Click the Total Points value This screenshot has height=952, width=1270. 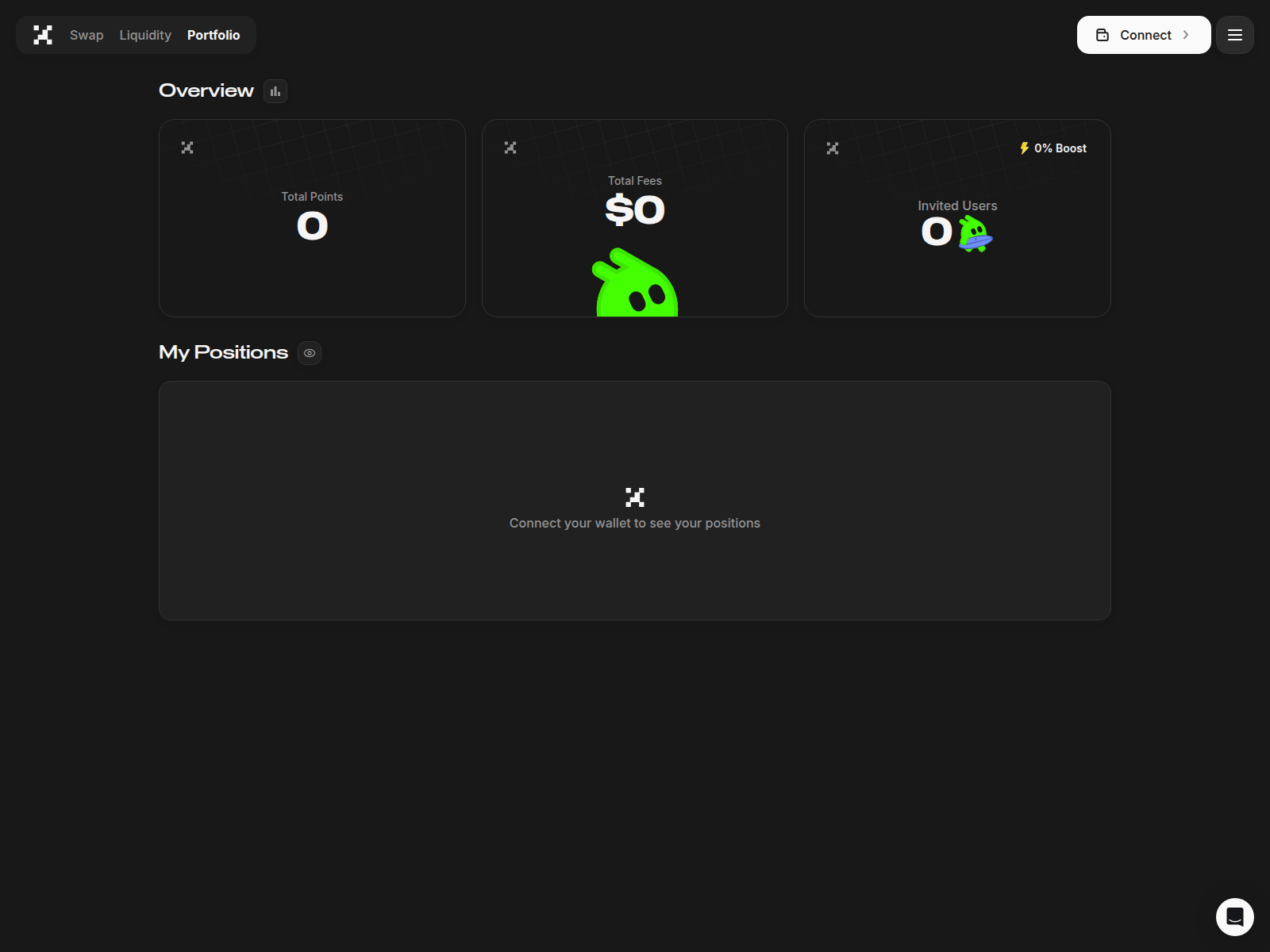(312, 227)
